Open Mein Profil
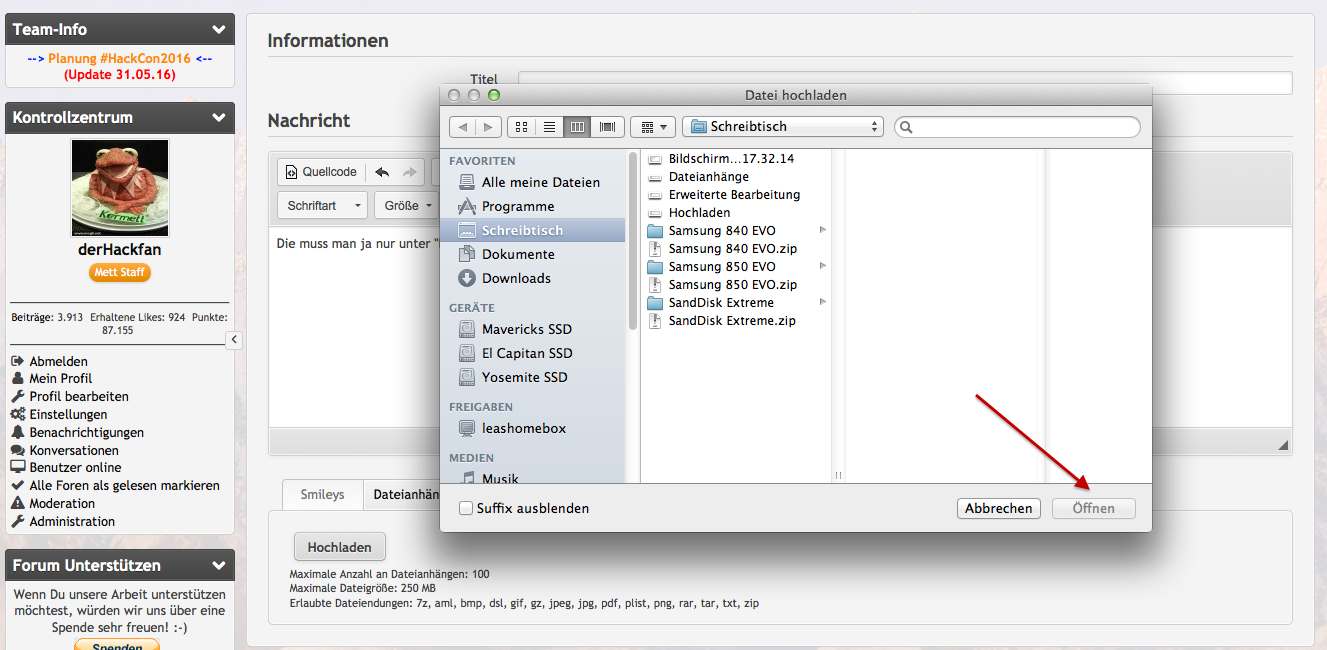Screen dimensions: 1327x650 pos(60,378)
